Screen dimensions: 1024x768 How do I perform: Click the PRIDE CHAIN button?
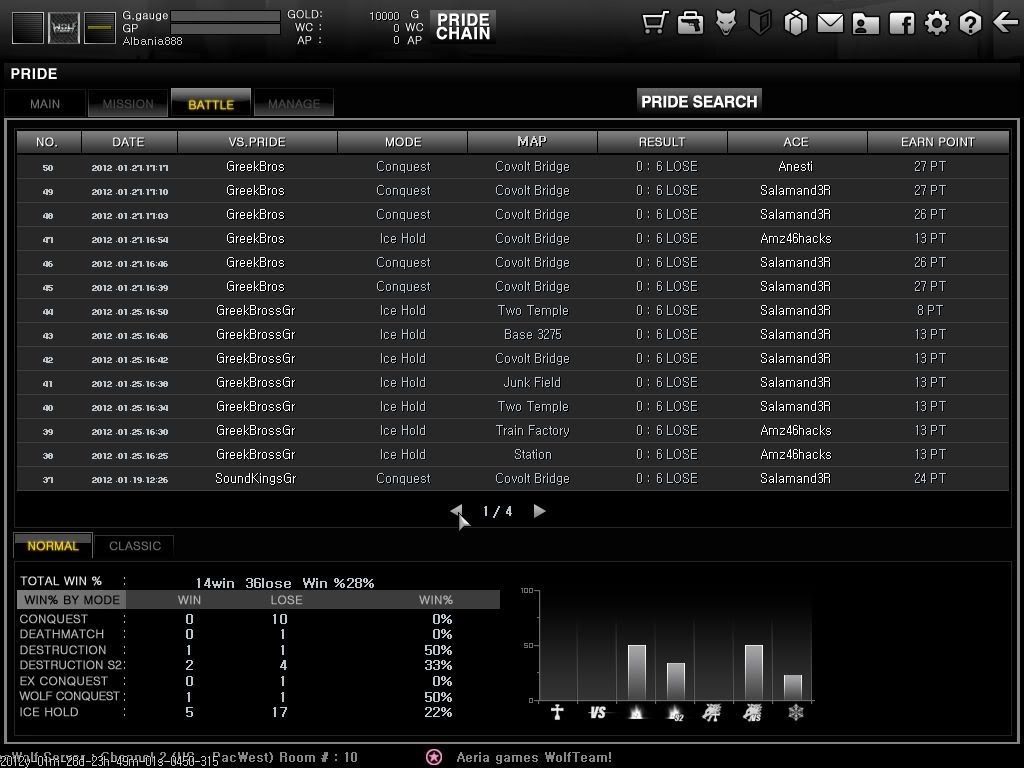pyautogui.click(x=463, y=27)
